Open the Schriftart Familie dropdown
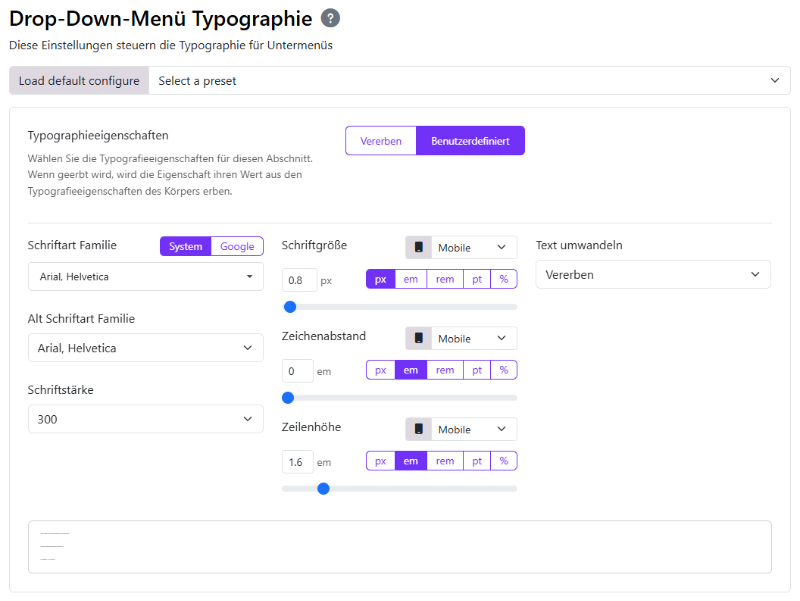The image size is (800, 601). [145, 277]
